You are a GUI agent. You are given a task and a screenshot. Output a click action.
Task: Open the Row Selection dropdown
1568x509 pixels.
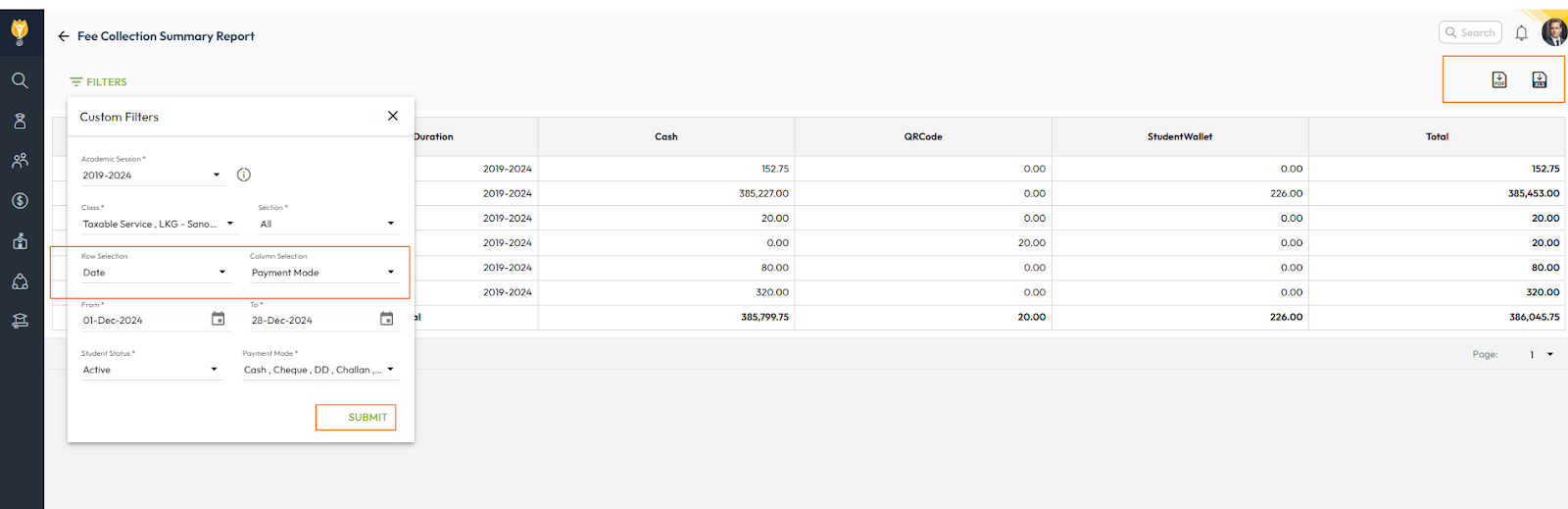155,273
